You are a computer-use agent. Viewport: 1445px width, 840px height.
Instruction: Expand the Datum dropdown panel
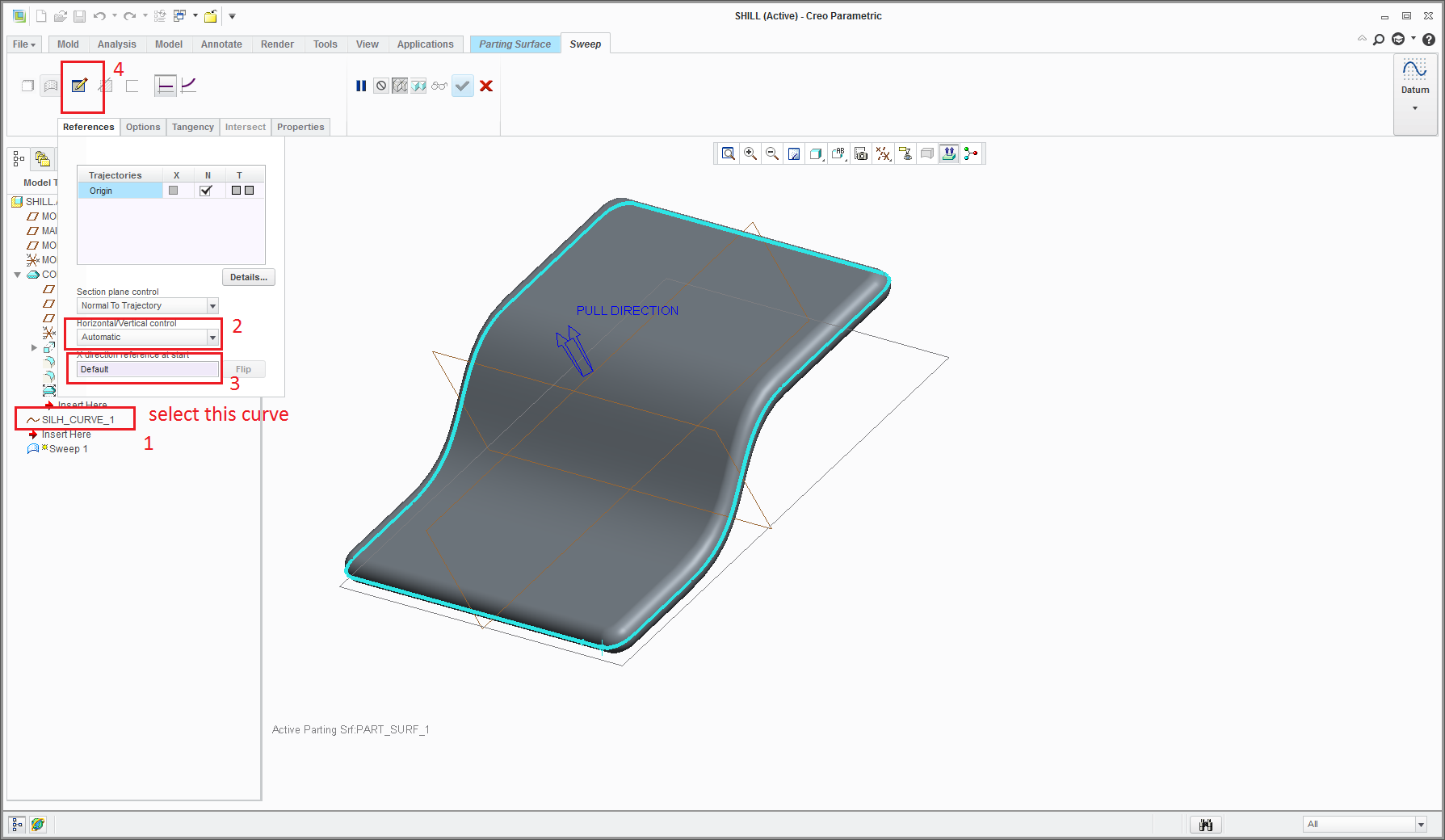pyautogui.click(x=1414, y=108)
